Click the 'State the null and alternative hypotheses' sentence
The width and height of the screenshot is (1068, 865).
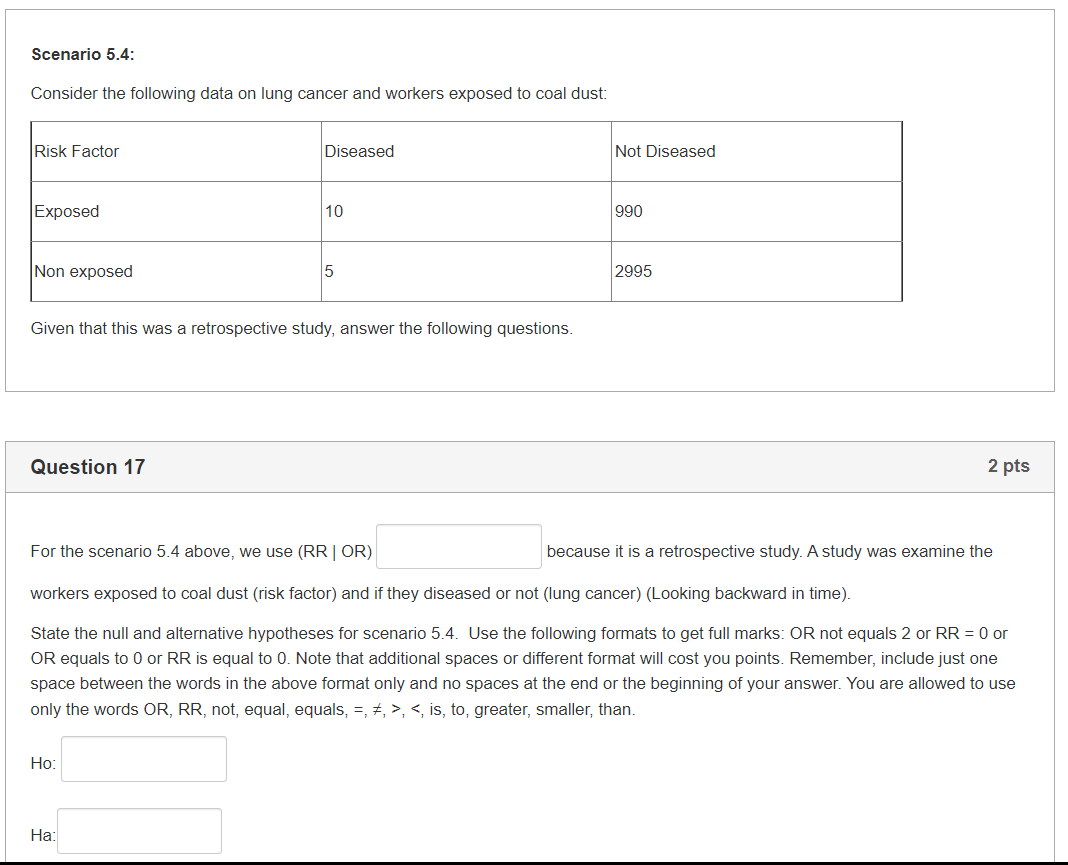(245, 633)
